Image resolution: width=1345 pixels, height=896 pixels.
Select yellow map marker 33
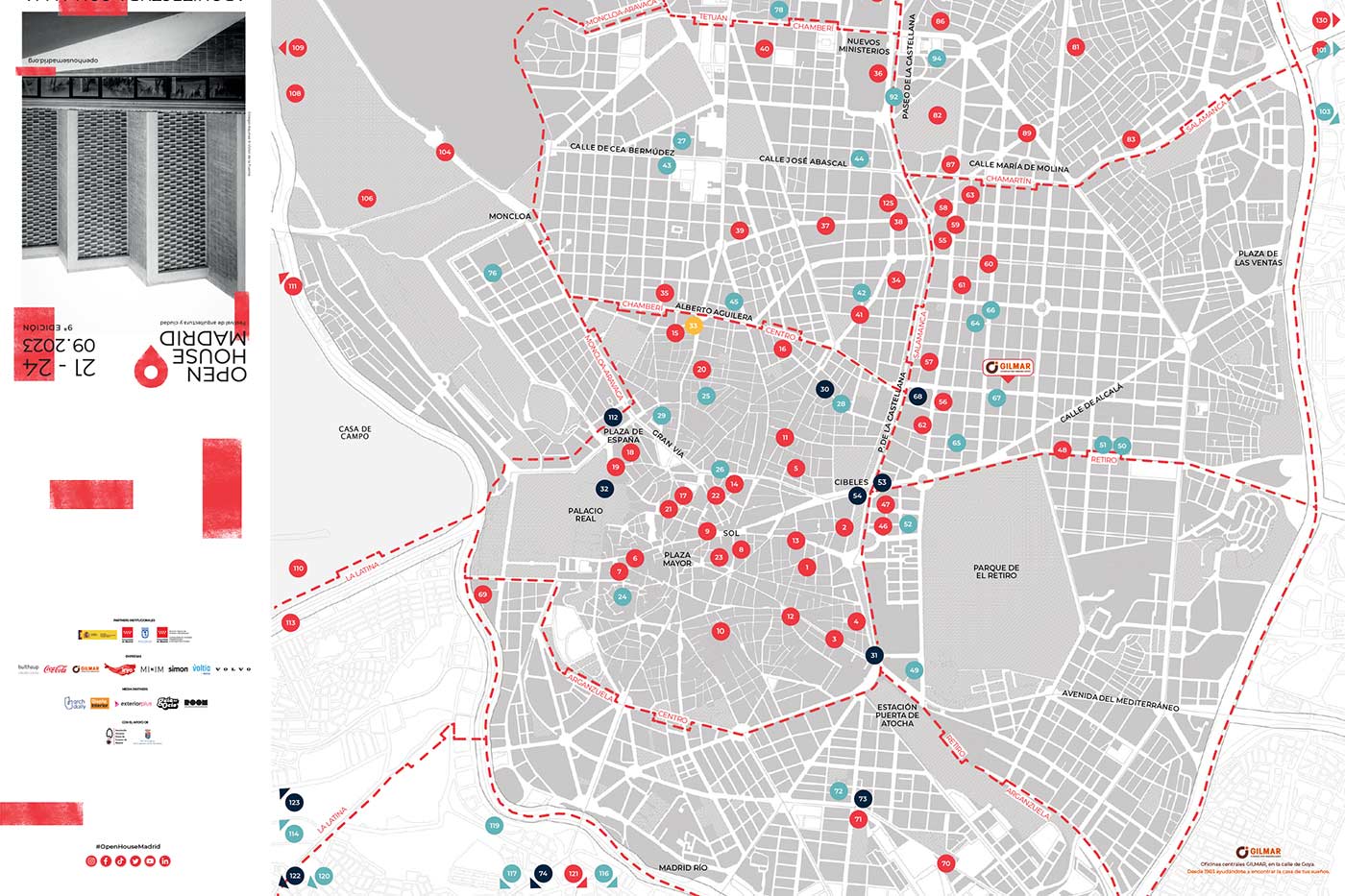pos(693,326)
